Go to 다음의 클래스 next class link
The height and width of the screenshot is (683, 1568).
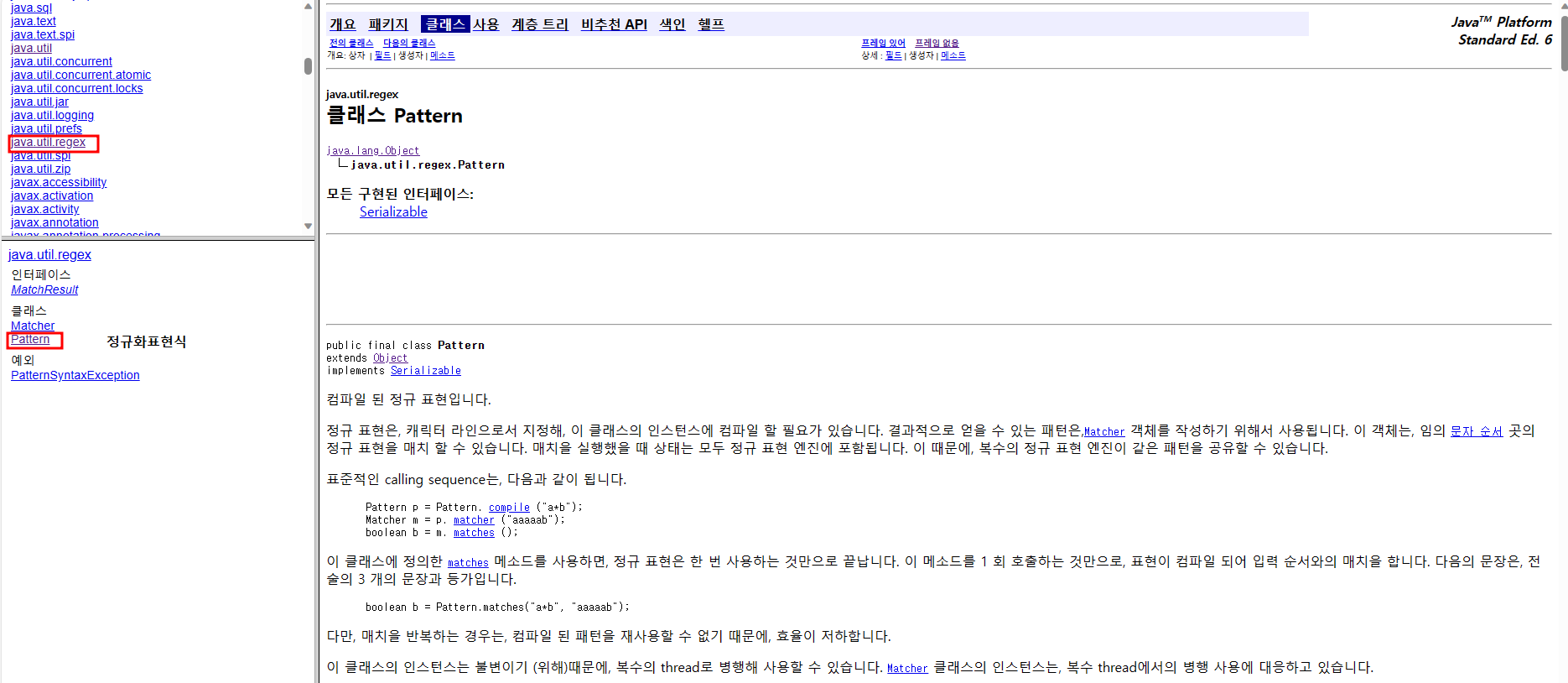pos(409,43)
